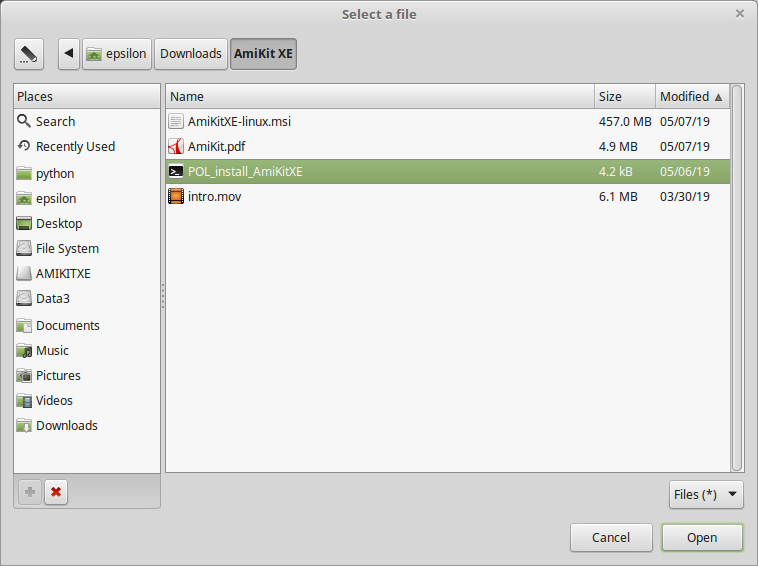
Task: Click the 6.1 MB size cell
Action: click(618, 197)
